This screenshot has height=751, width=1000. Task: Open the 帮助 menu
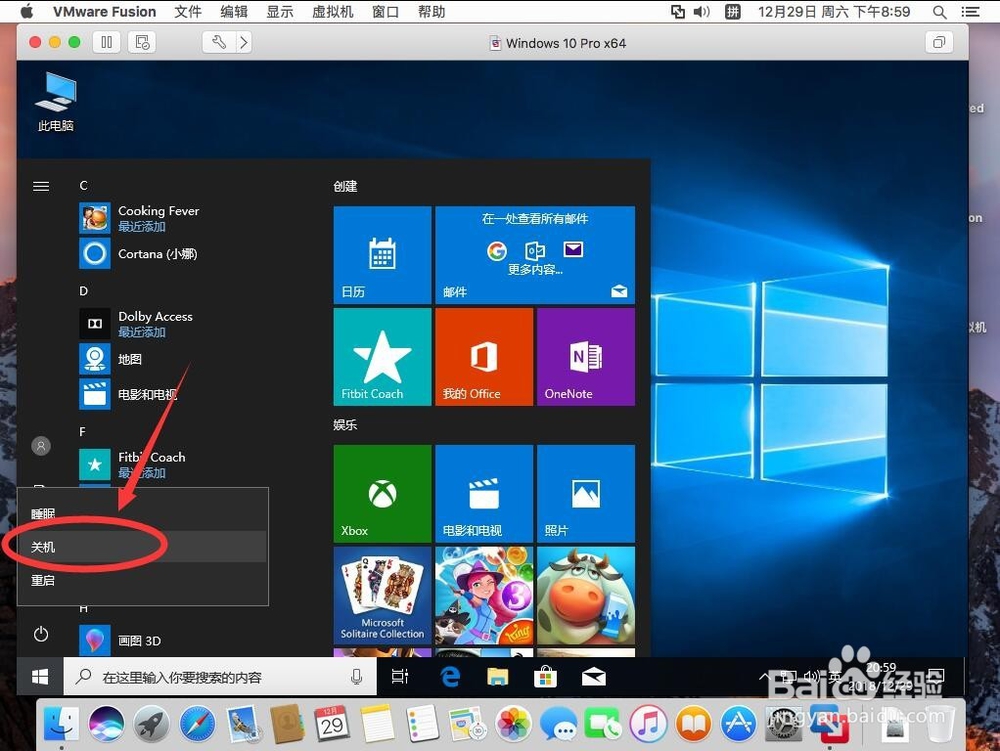tap(431, 11)
